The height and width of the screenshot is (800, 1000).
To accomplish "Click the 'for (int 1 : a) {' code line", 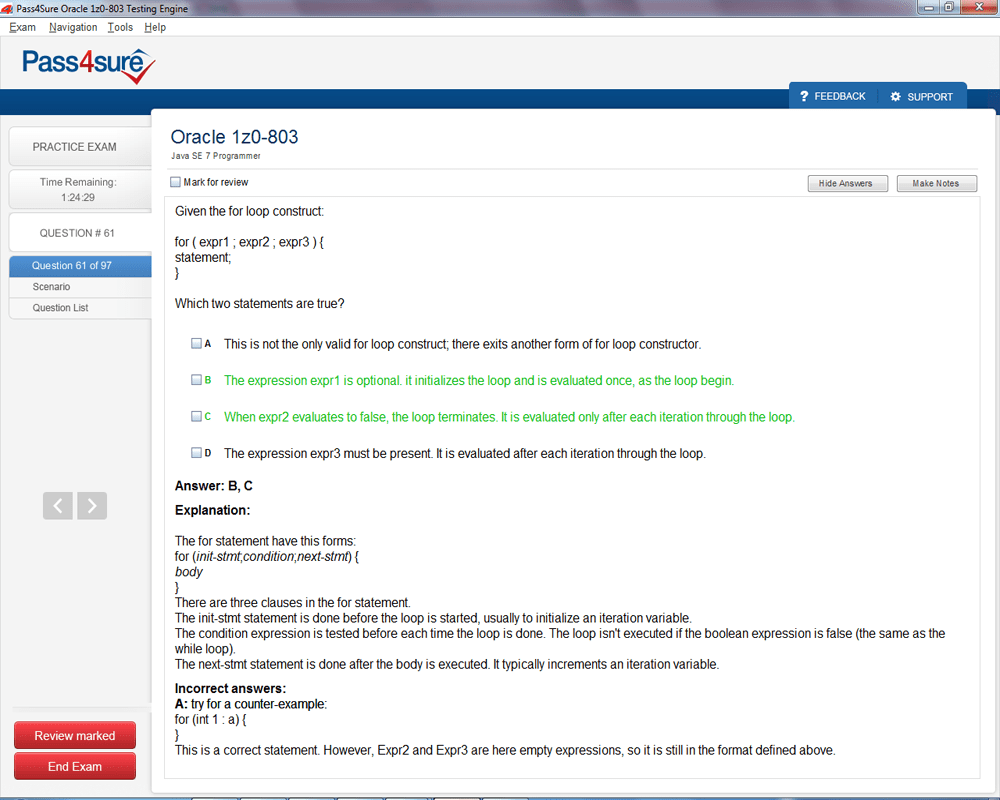I will point(210,719).
